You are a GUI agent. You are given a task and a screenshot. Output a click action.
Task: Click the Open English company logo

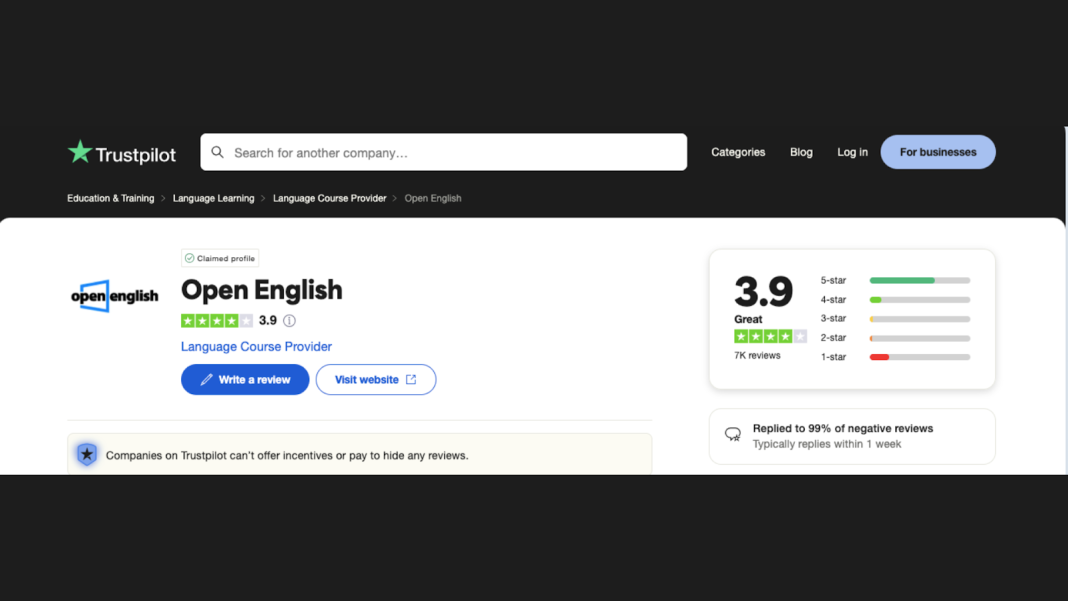[x=114, y=296]
